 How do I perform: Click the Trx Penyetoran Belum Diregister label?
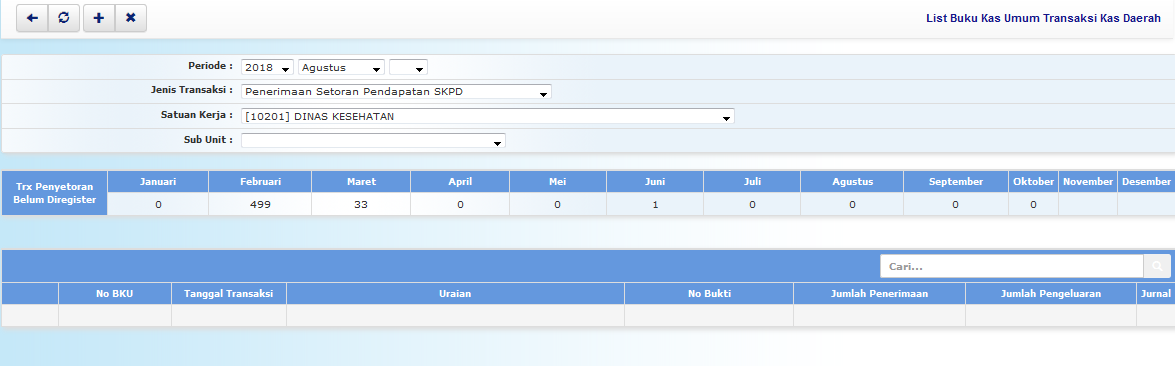click(55, 194)
